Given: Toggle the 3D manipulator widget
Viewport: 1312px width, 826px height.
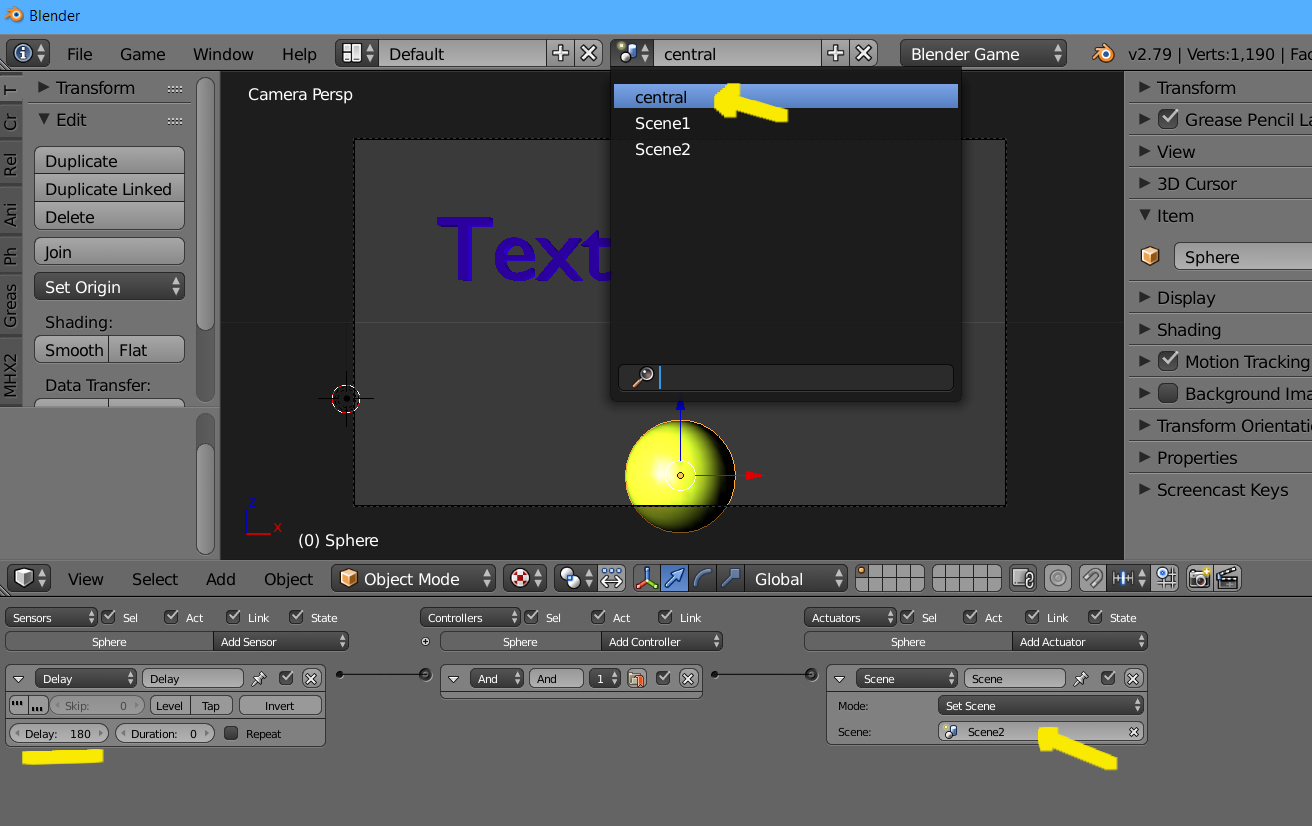Looking at the screenshot, I should (646, 578).
